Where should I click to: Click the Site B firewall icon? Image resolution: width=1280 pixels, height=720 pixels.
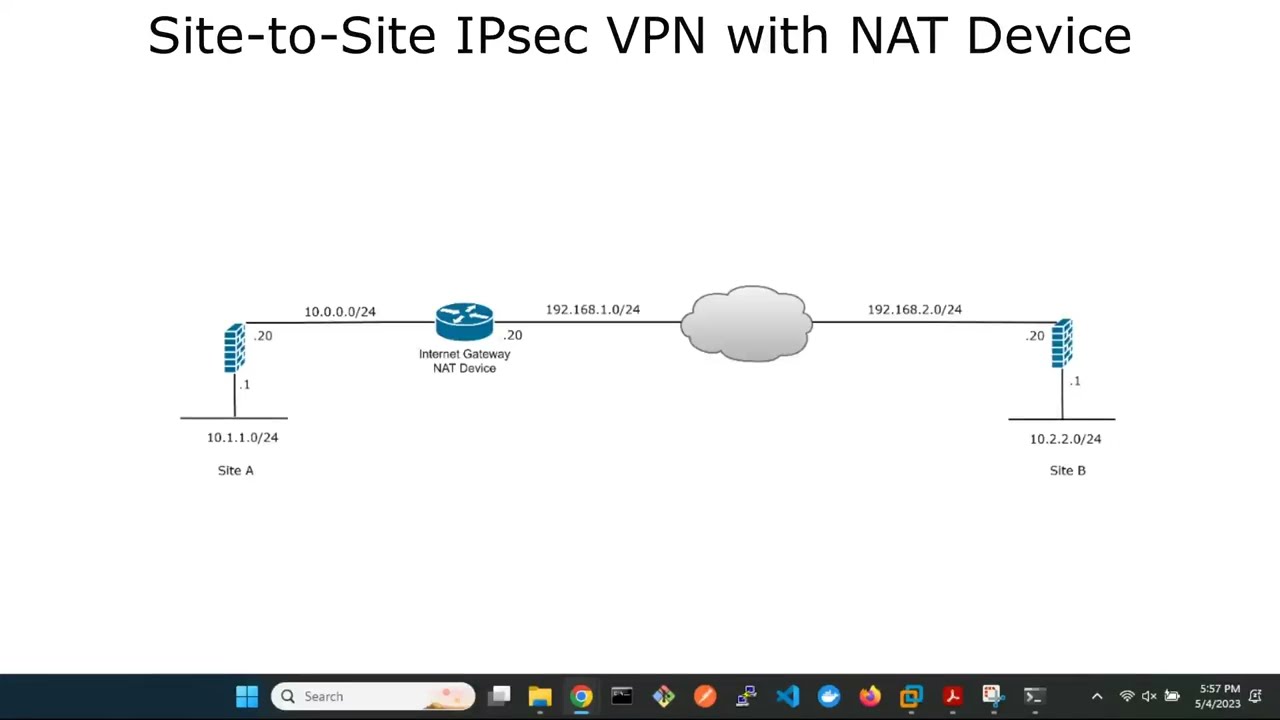pyautogui.click(x=1062, y=343)
